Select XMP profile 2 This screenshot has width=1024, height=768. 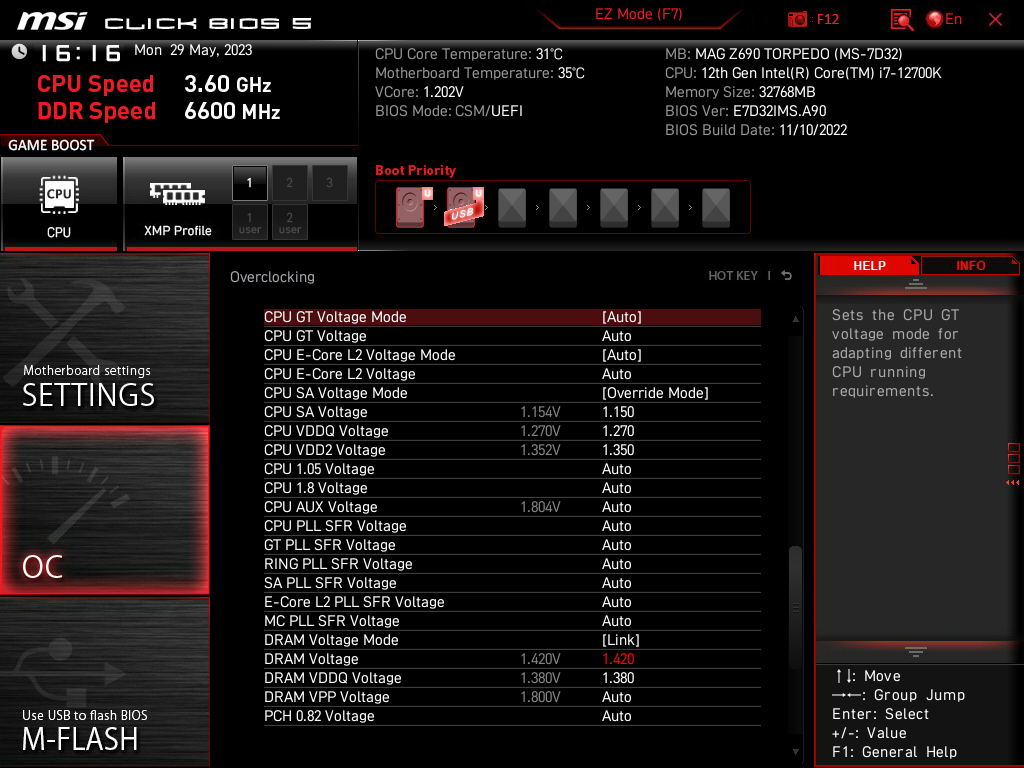pos(289,183)
